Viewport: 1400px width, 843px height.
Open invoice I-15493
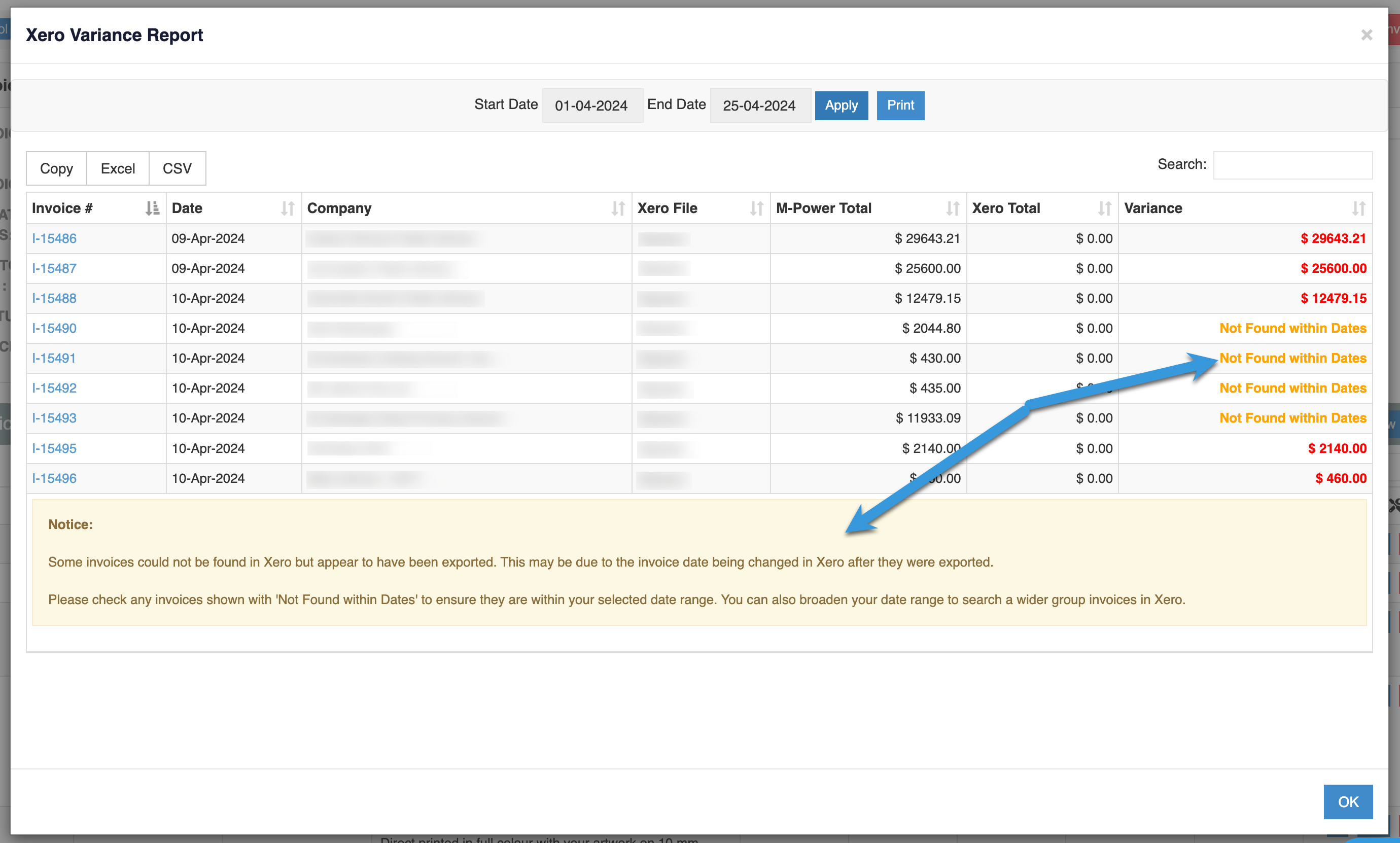click(x=54, y=418)
